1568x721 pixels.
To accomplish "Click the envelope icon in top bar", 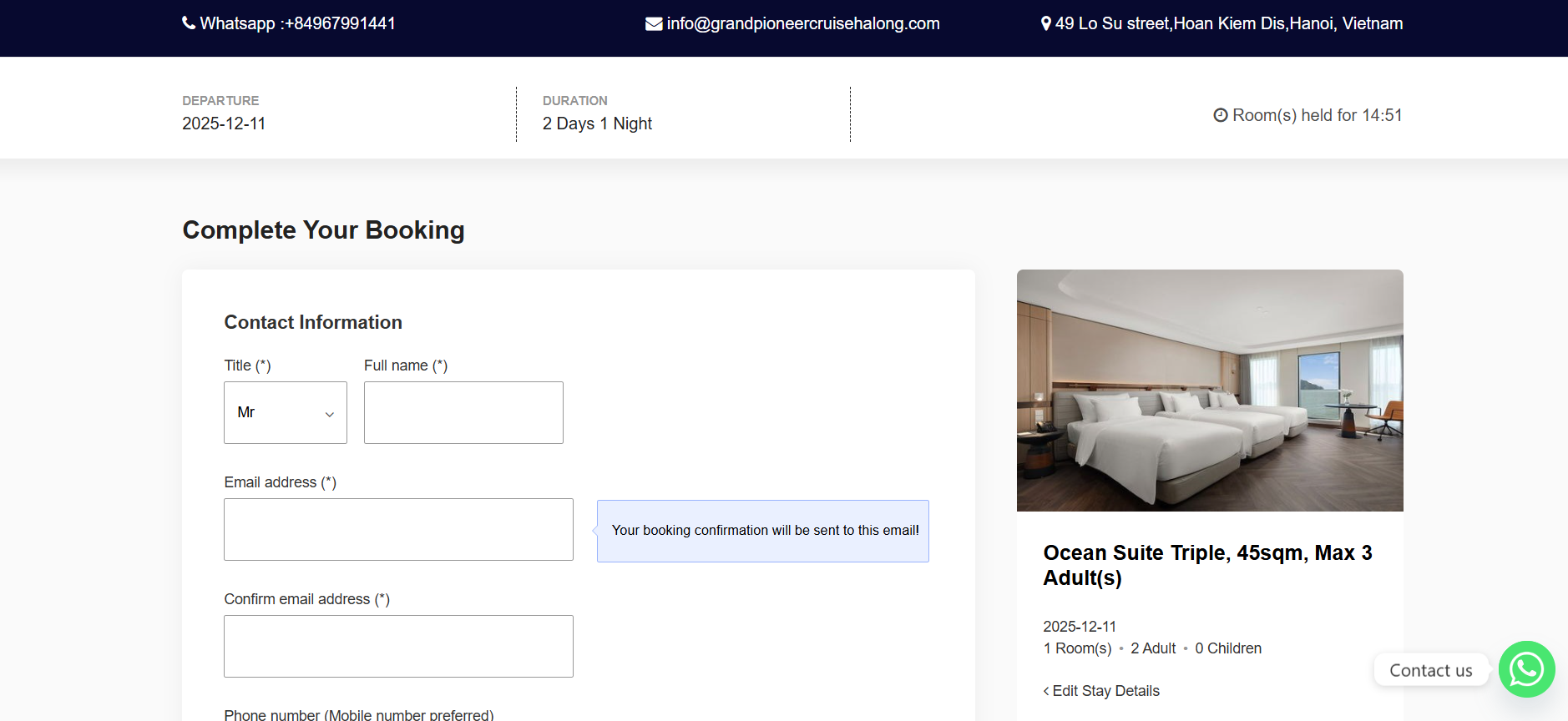I will pyautogui.click(x=654, y=24).
